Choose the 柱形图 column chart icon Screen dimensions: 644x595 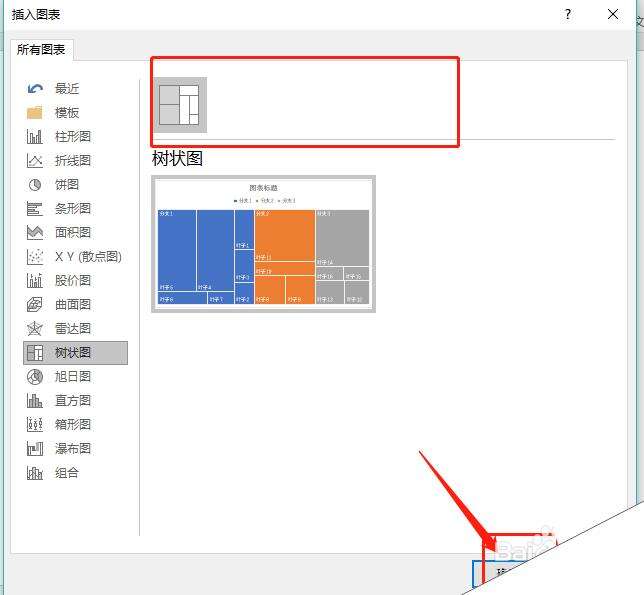(35, 136)
